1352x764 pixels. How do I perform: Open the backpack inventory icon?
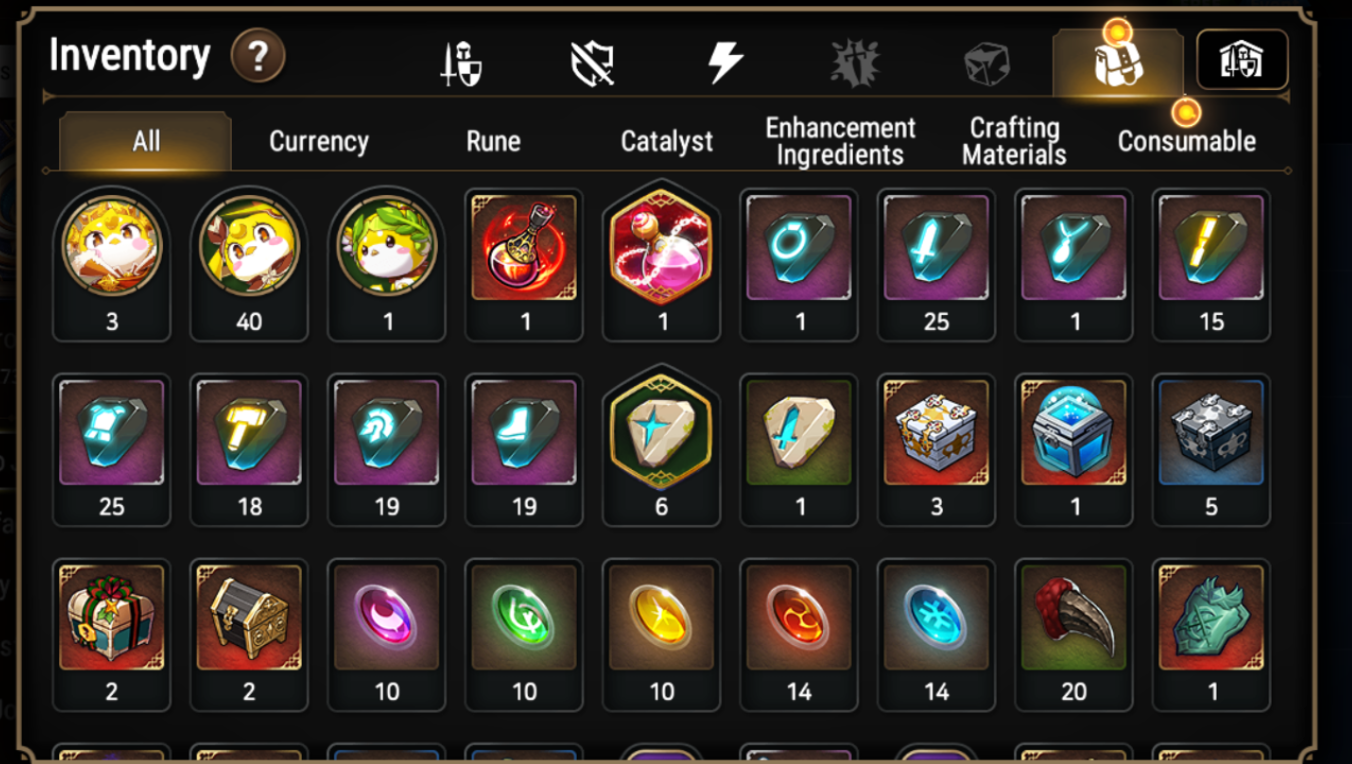click(1118, 63)
